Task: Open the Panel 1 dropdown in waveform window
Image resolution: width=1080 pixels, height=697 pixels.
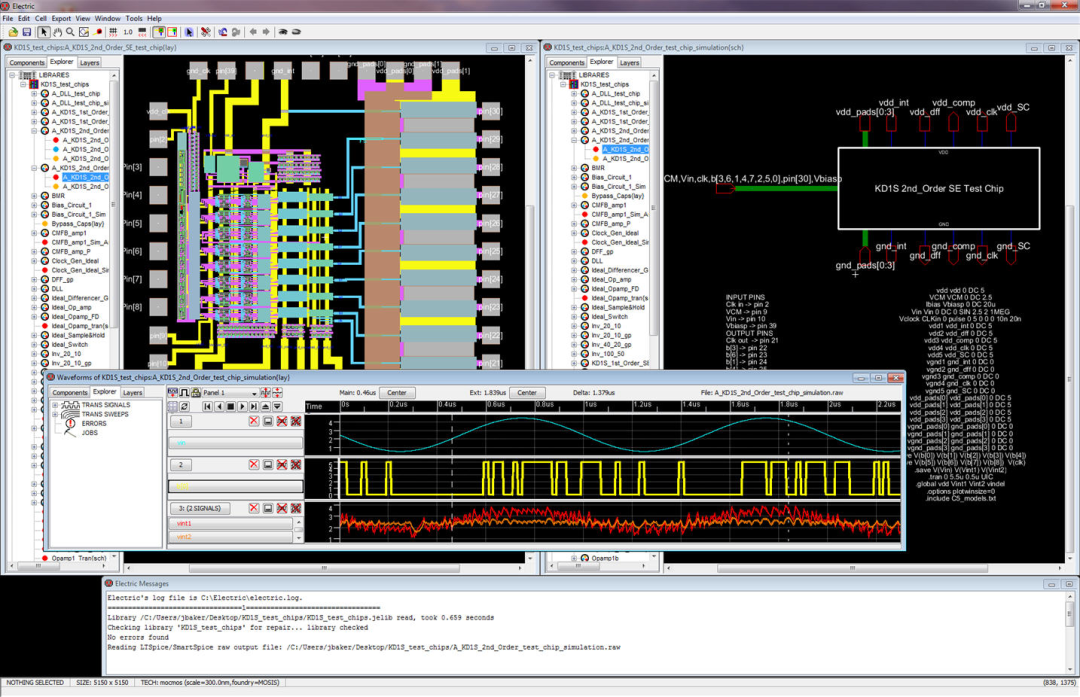Action: [229, 393]
